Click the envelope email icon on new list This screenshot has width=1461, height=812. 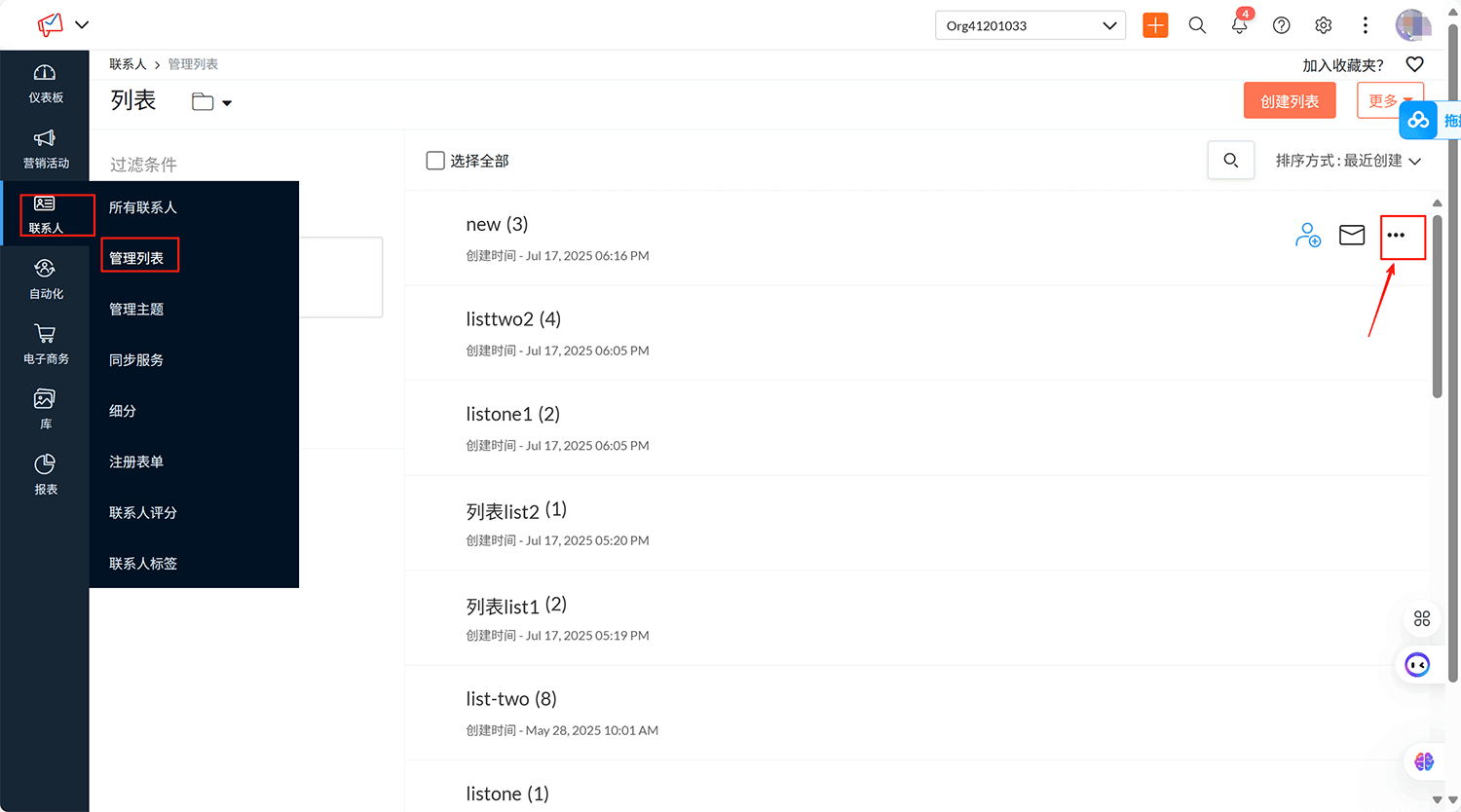pos(1352,236)
